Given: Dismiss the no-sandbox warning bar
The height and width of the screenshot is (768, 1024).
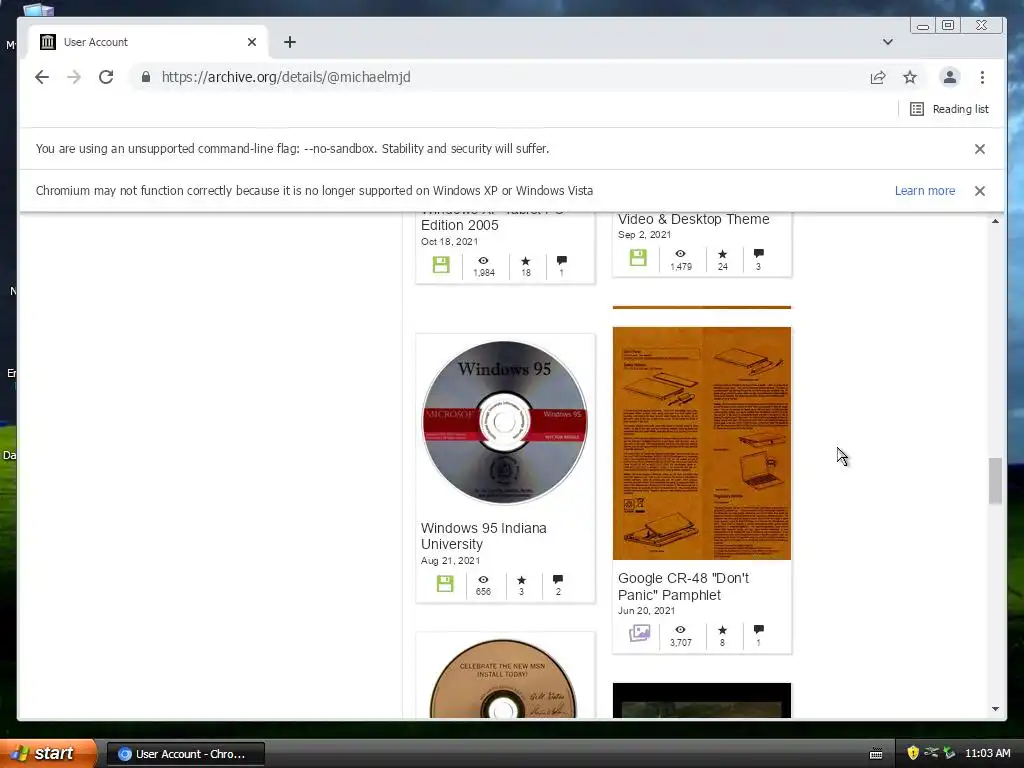Looking at the screenshot, I should pos(980,149).
